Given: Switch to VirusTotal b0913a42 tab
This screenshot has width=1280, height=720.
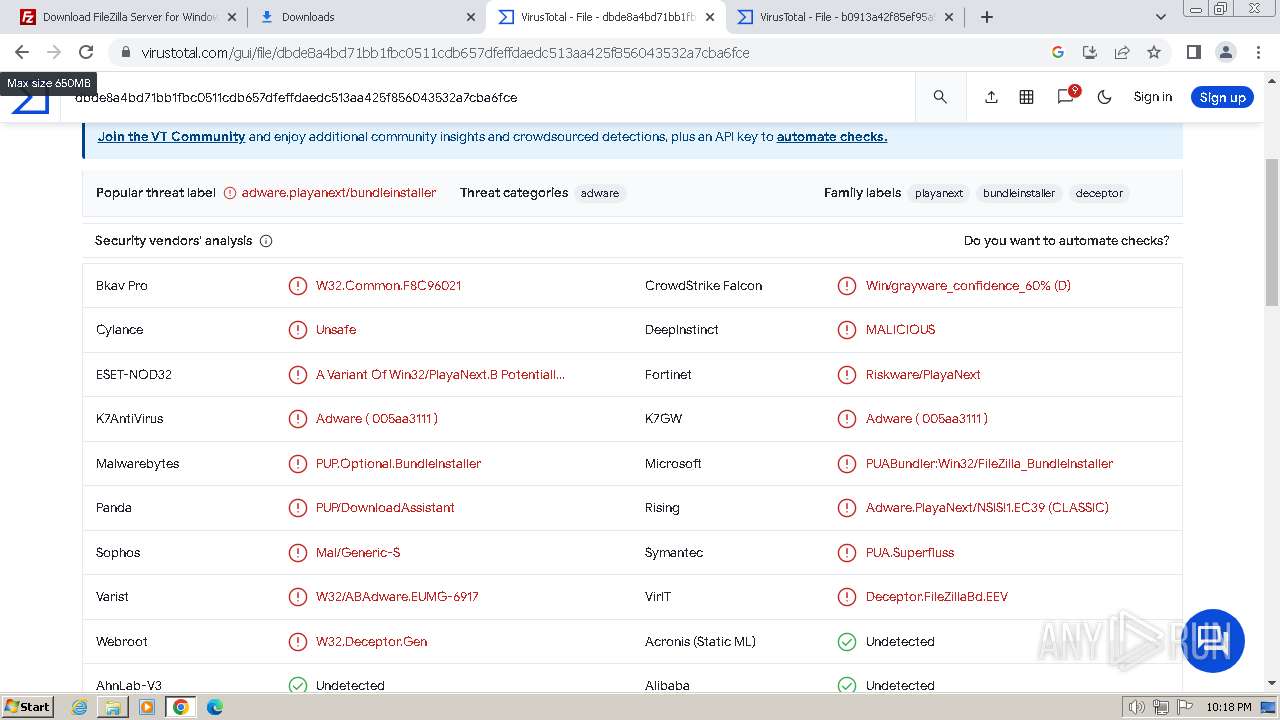Looking at the screenshot, I should [x=845, y=17].
